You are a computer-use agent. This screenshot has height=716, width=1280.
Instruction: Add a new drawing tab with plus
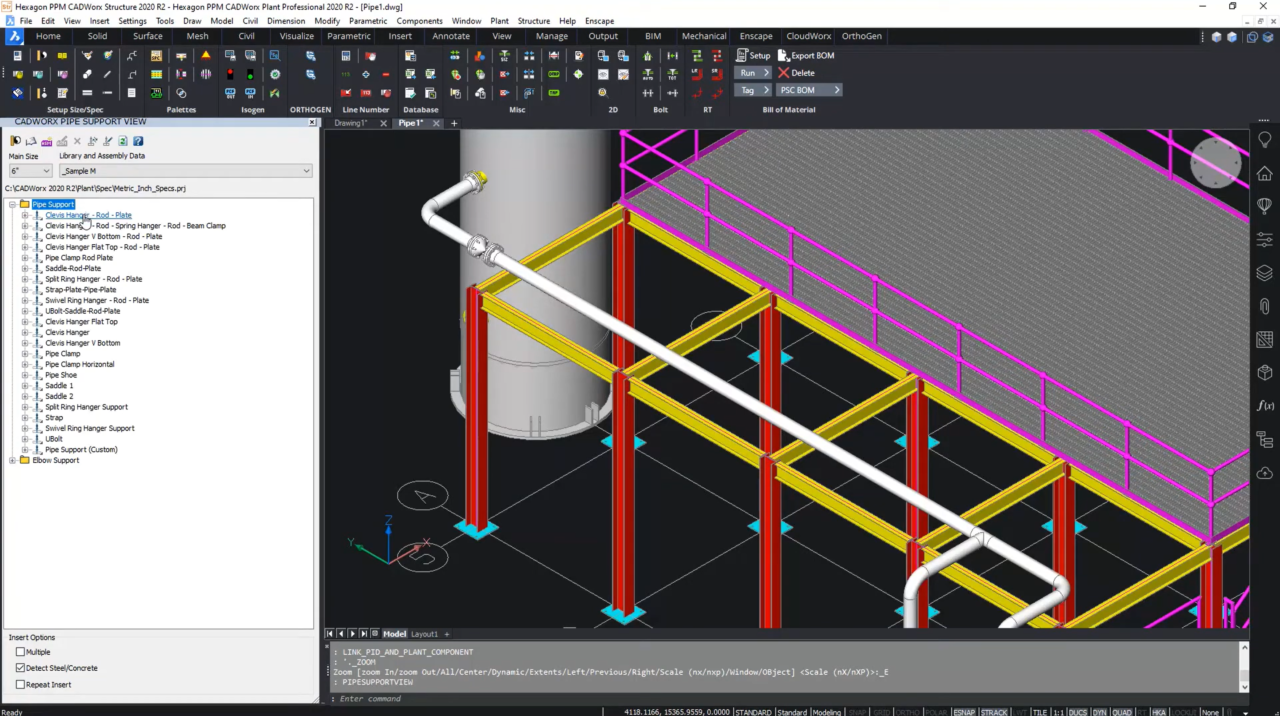pos(454,123)
